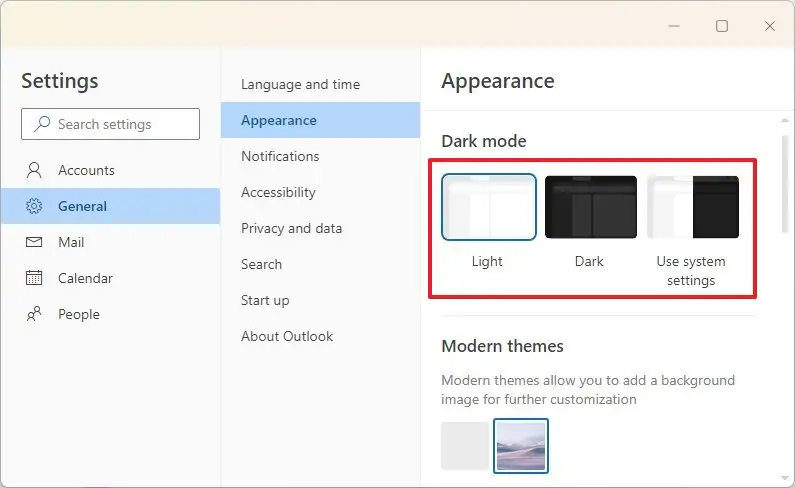Switch to Dark mode option
The width and height of the screenshot is (795, 488).
pyautogui.click(x=590, y=208)
